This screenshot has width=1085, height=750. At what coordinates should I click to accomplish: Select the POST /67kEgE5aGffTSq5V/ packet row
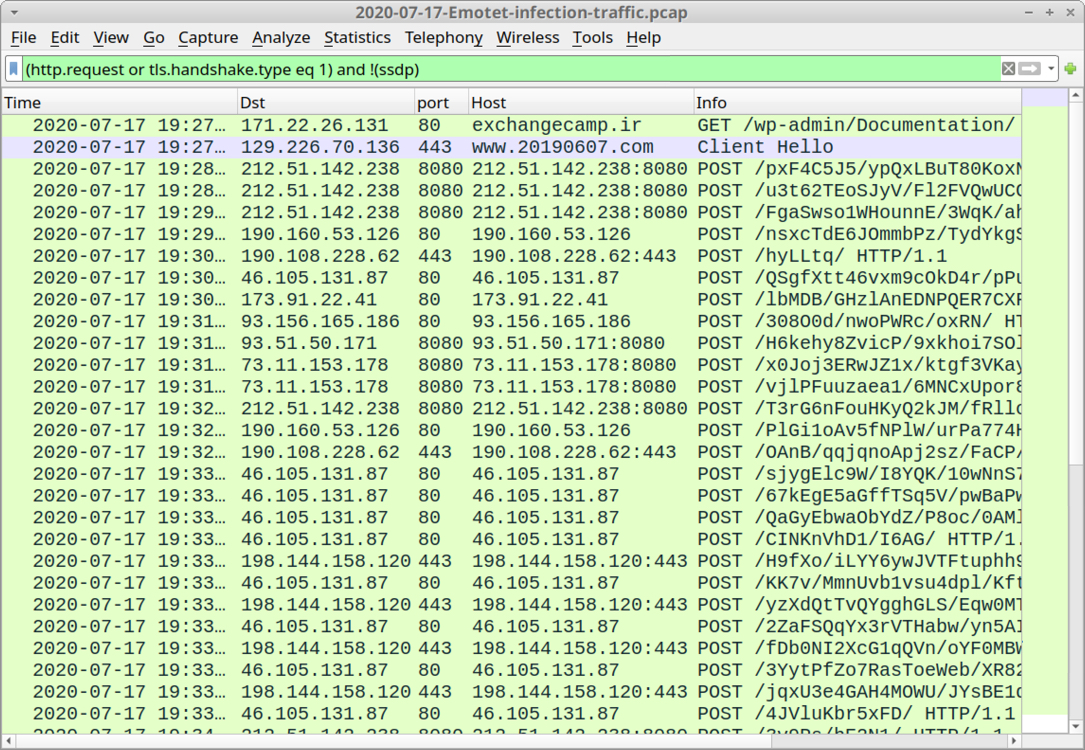click(511, 495)
